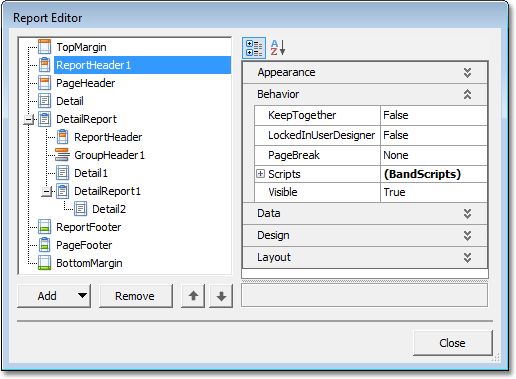Screen dimensions: 516x379
Task: Click the Layout category header text
Action: tap(274, 258)
